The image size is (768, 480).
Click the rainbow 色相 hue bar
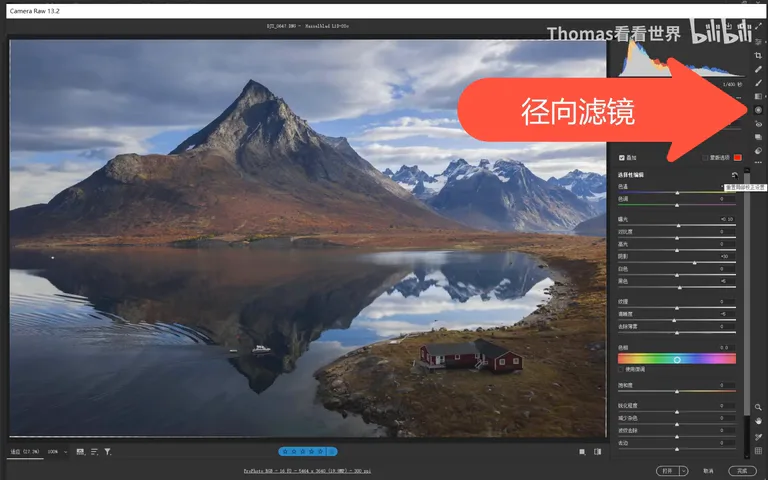(677, 360)
